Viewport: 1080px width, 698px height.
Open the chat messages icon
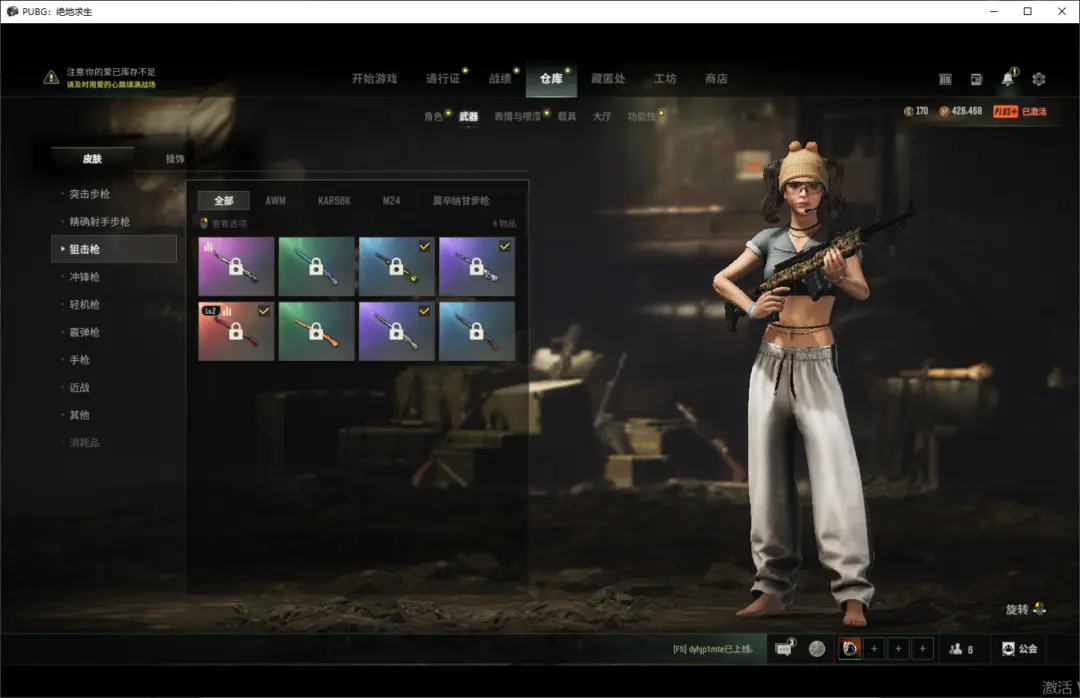785,648
